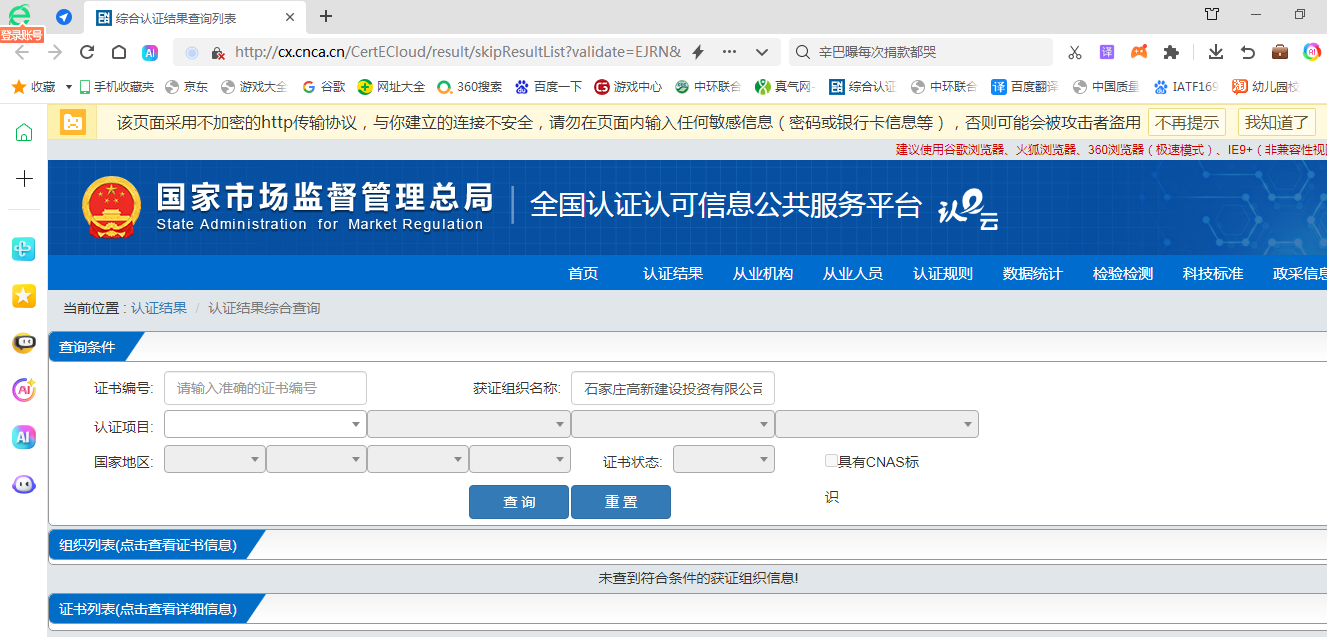Open the briefcase toolbox icon

pos(1280,52)
